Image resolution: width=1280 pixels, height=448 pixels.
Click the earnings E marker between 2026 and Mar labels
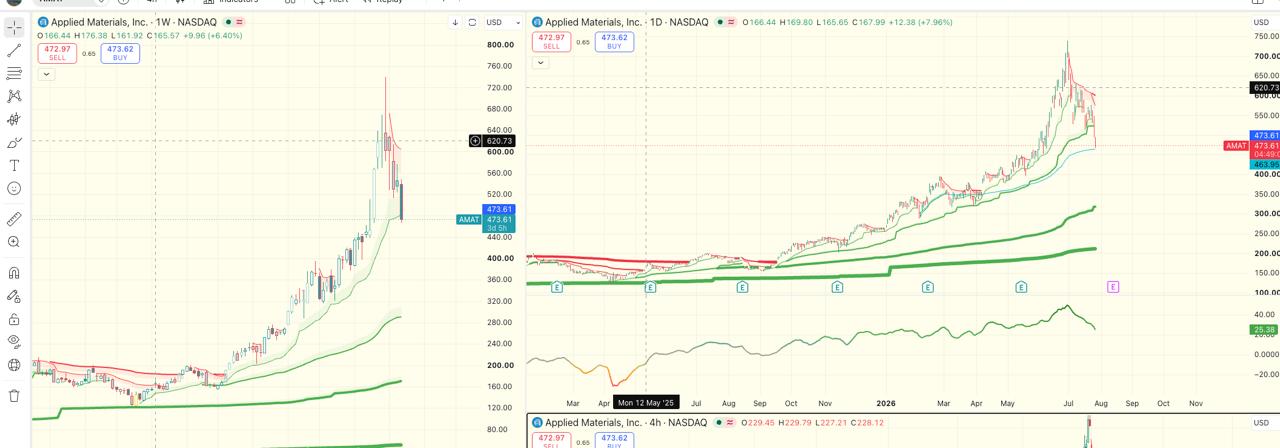(928, 287)
